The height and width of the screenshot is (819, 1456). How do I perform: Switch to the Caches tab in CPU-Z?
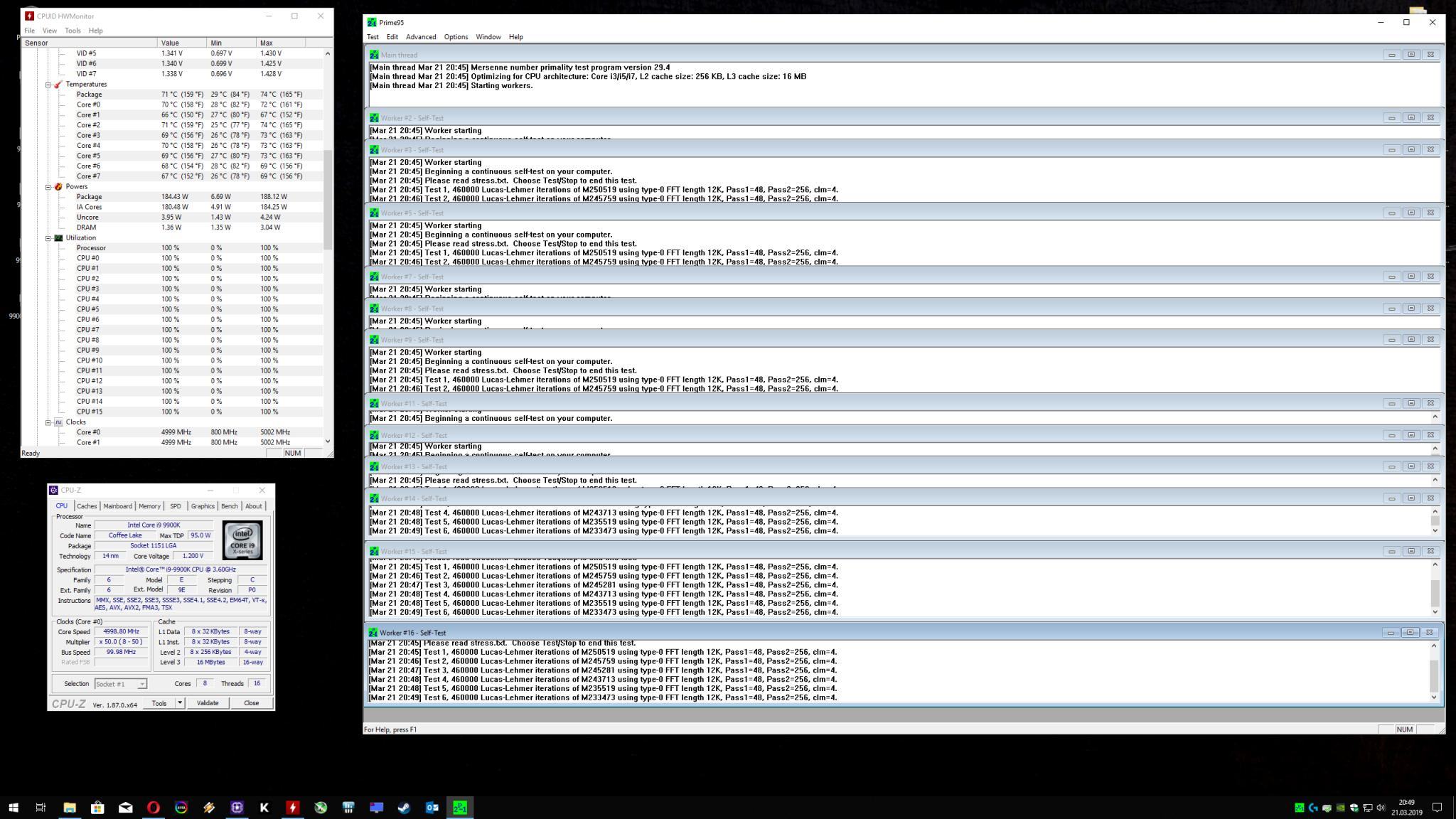click(87, 506)
